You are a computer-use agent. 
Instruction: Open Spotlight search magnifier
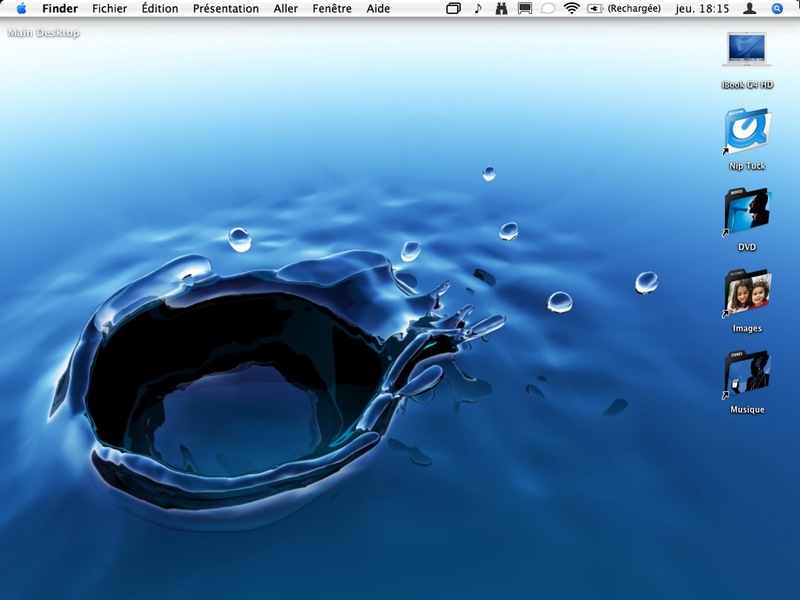(777, 9)
